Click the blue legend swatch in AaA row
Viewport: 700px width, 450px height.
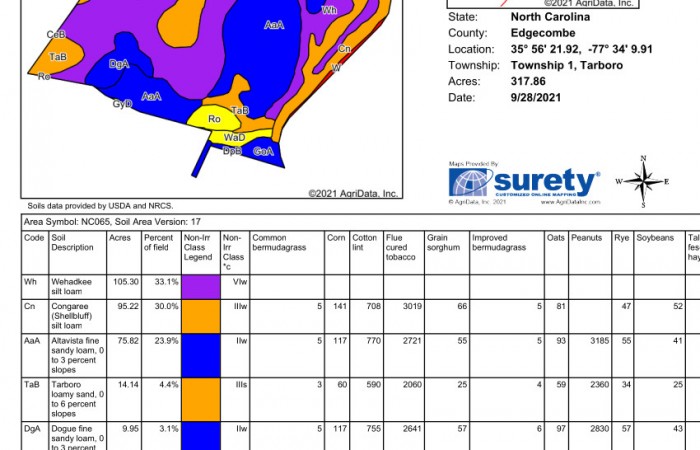(x=201, y=356)
